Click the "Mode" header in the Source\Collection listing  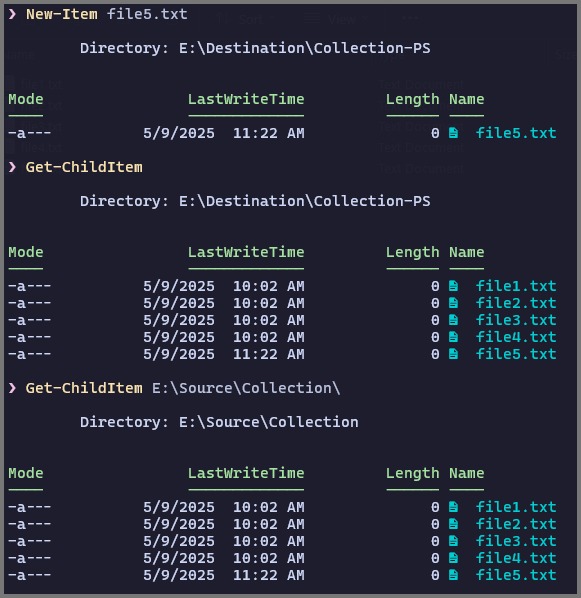(x=26, y=473)
